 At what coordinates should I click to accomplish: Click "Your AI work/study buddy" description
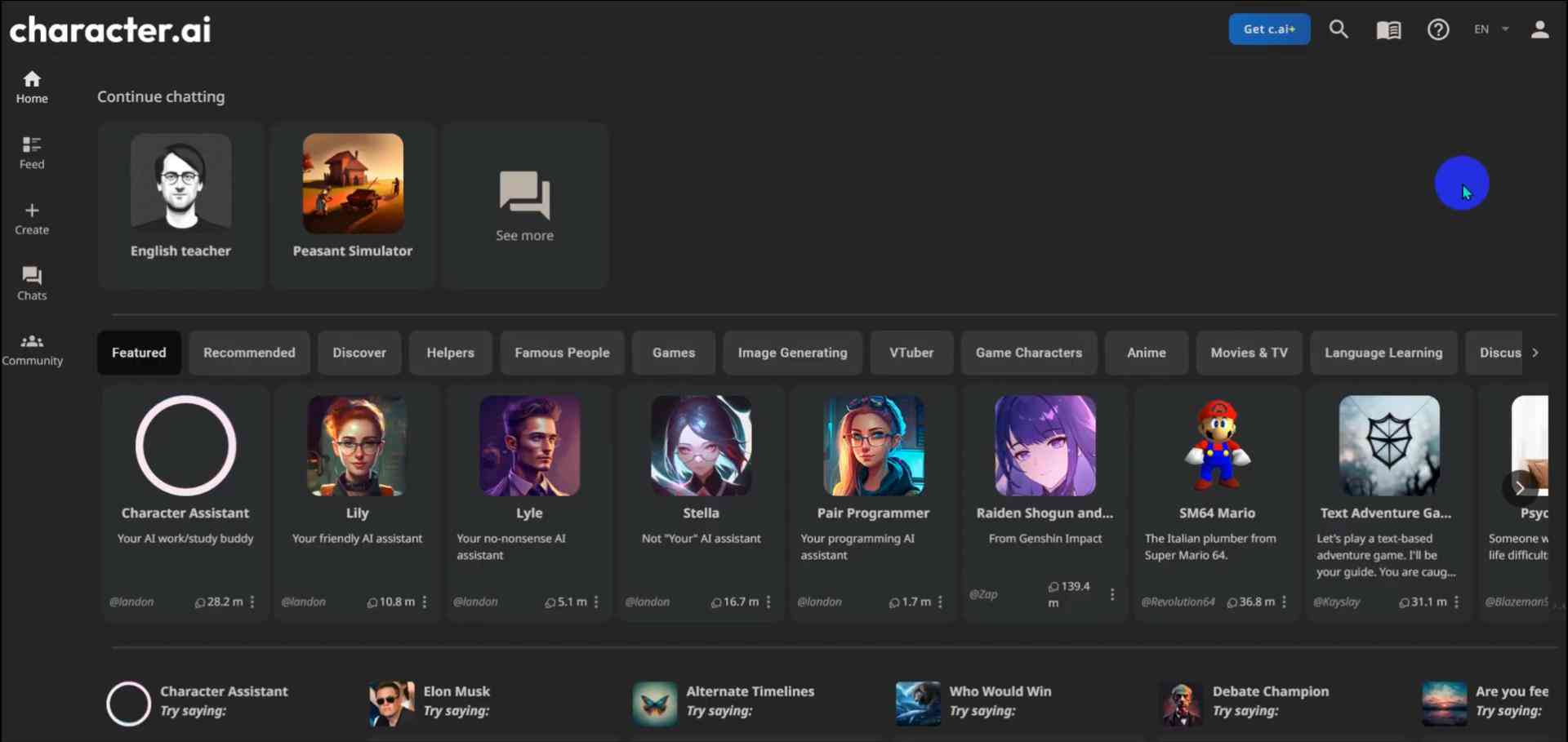pos(185,539)
